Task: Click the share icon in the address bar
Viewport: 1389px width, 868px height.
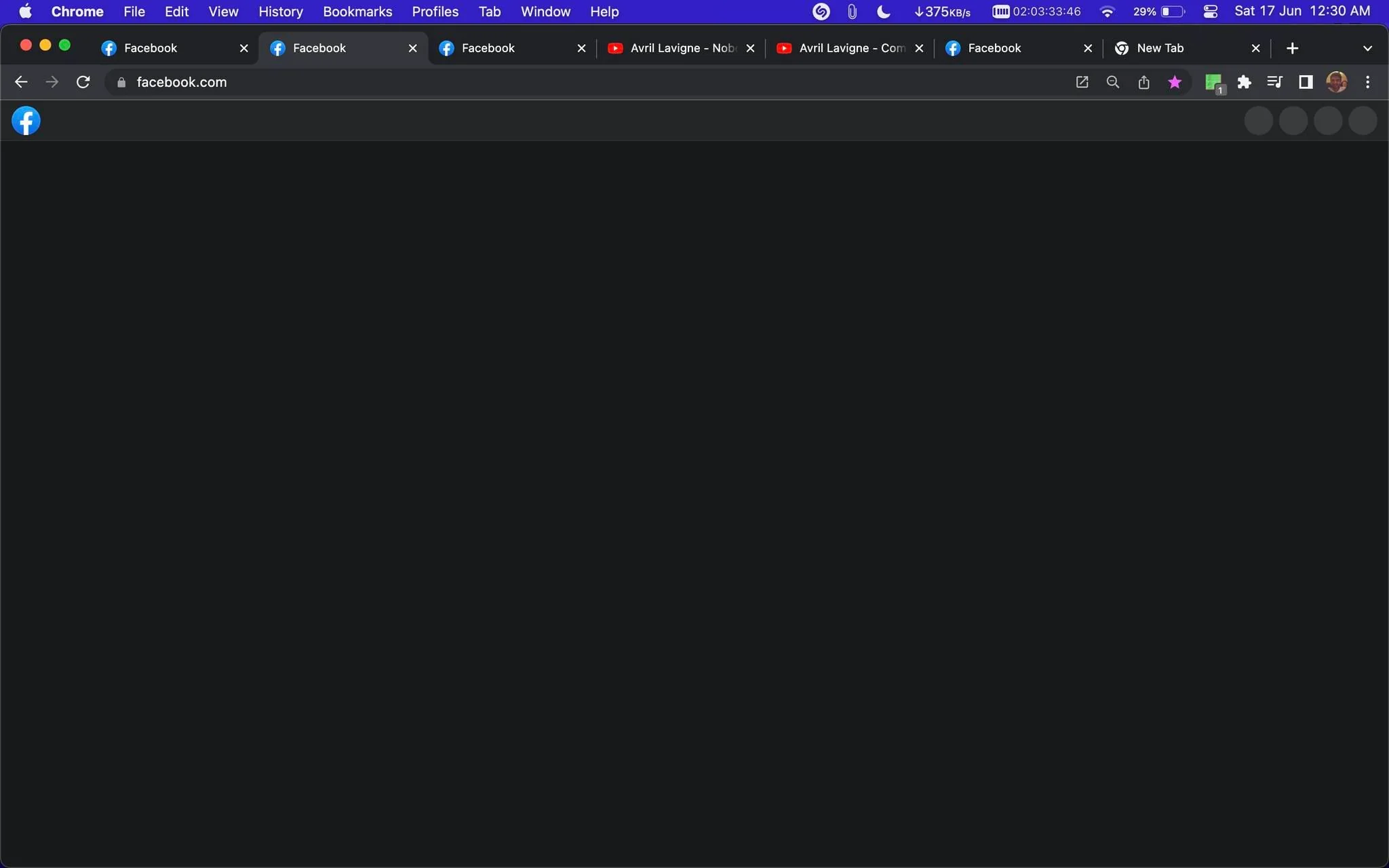Action: (x=1143, y=82)
